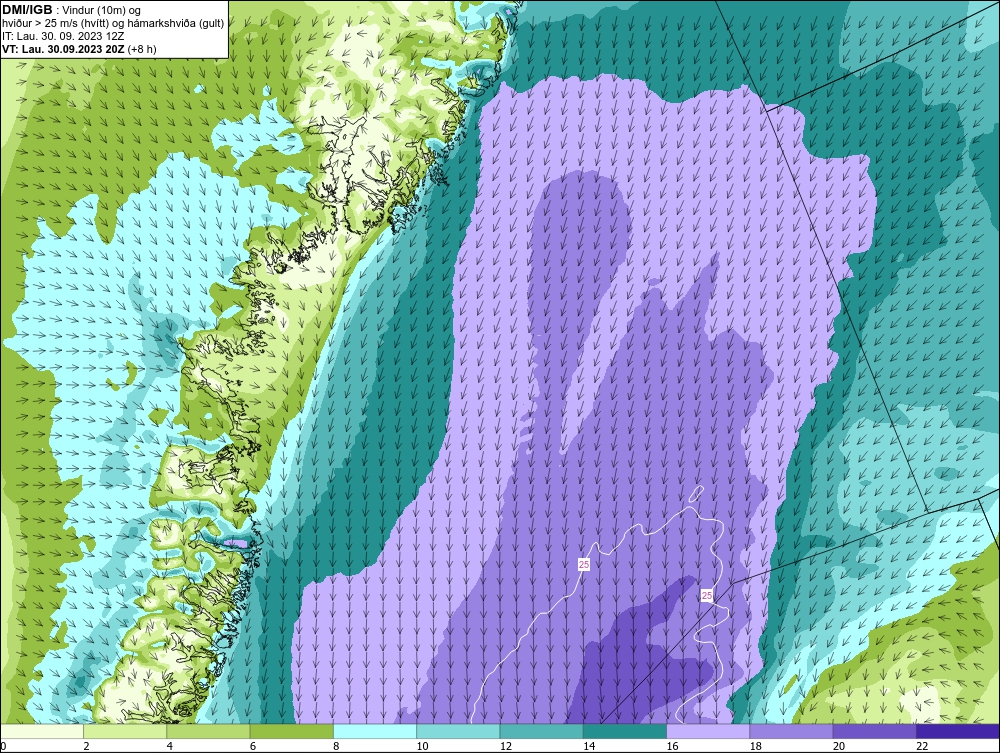1000x753 pixels.
Task: Click the 12–14 m/s teal legend swatch
Action: tap(541, 731)
